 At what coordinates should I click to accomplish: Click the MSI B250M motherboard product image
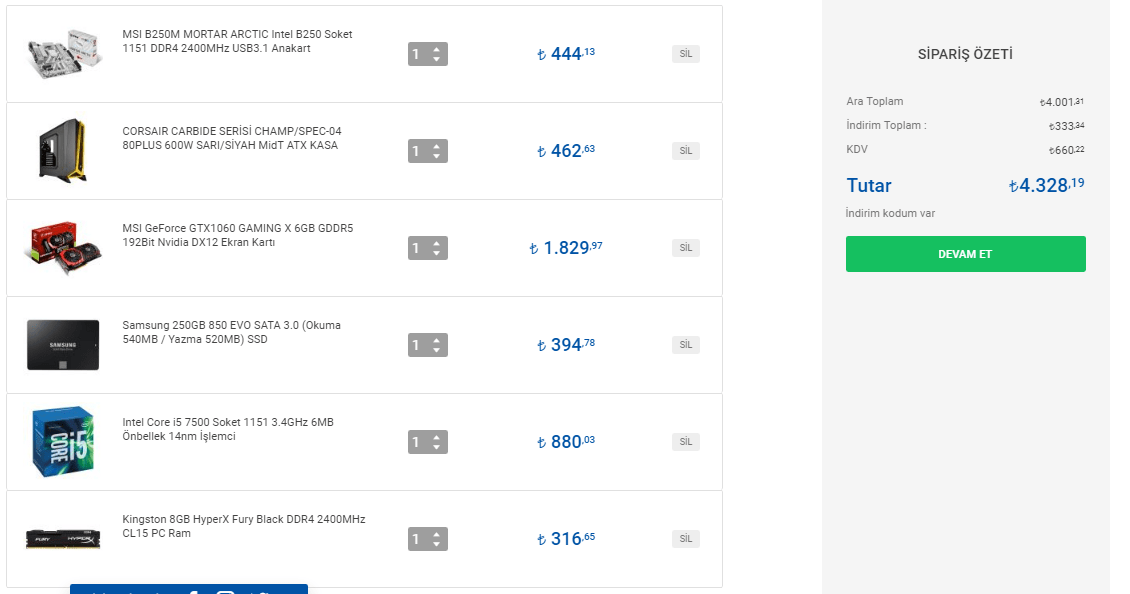click(x=64, y=54)
